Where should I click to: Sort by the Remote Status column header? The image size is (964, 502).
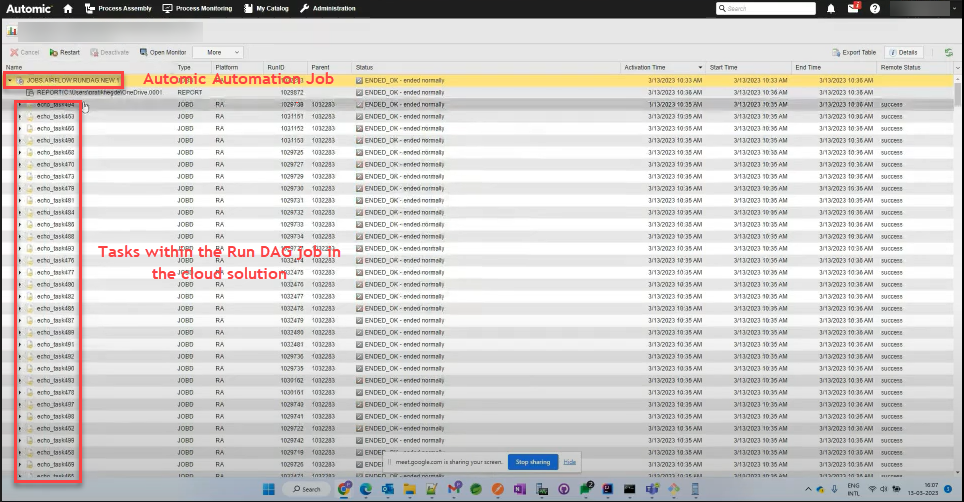(900, 68)
